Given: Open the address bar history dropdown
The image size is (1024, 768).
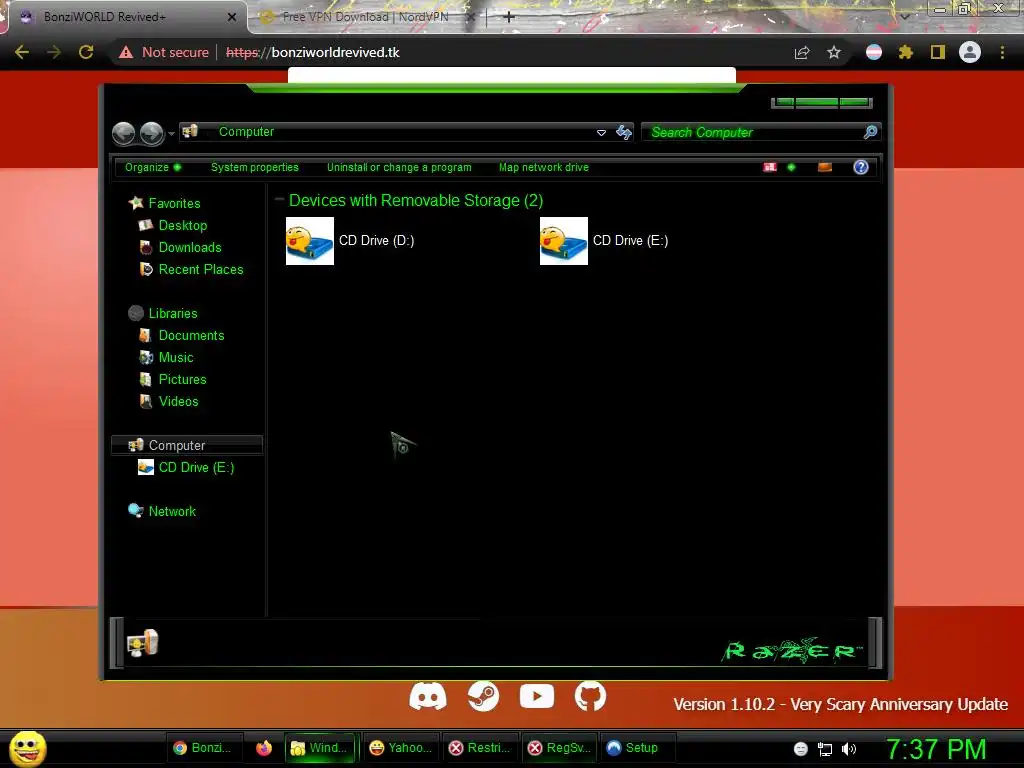Looking at the screenshot, I should coord(601,133).
